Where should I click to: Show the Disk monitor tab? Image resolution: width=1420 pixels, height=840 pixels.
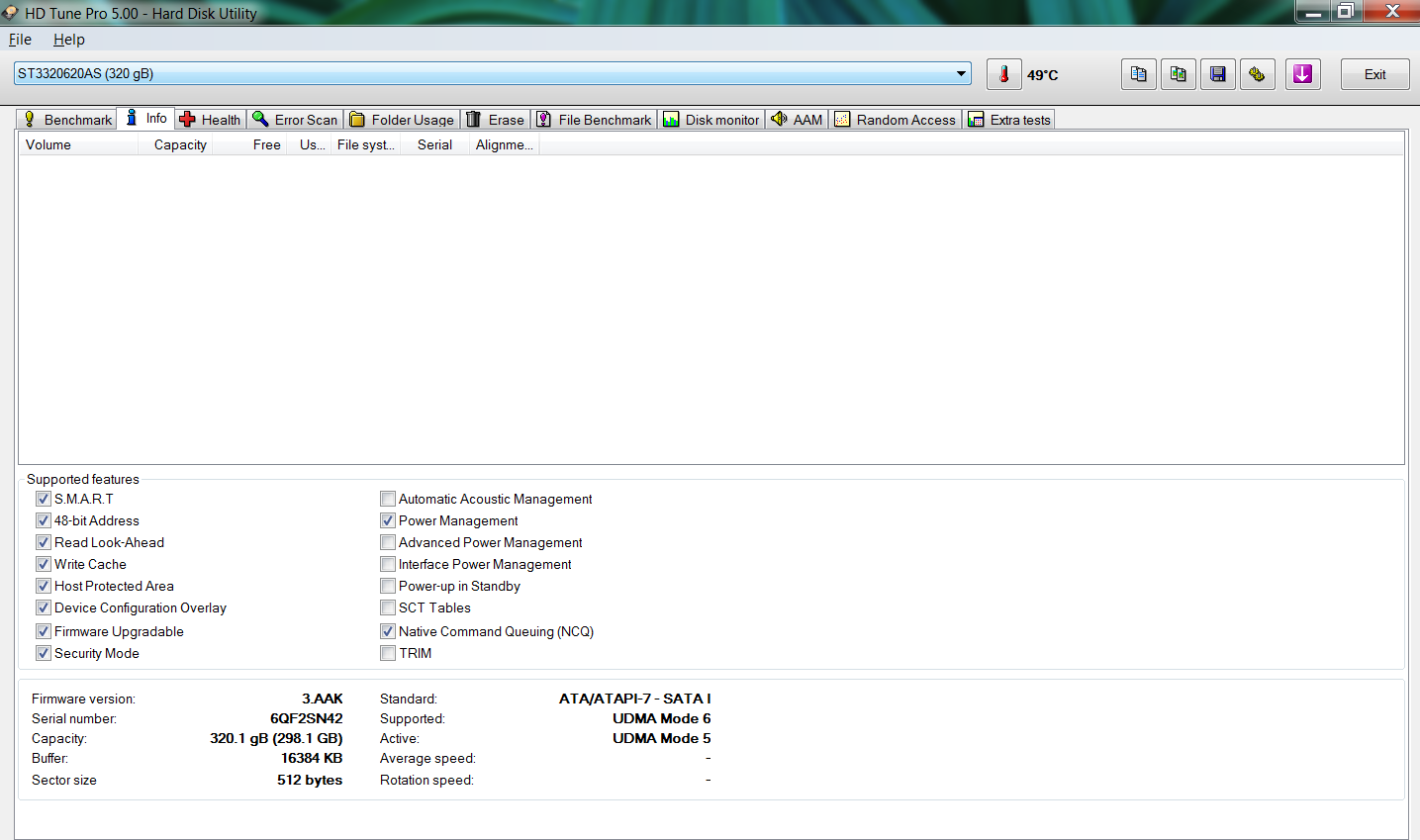coord(711,119)
